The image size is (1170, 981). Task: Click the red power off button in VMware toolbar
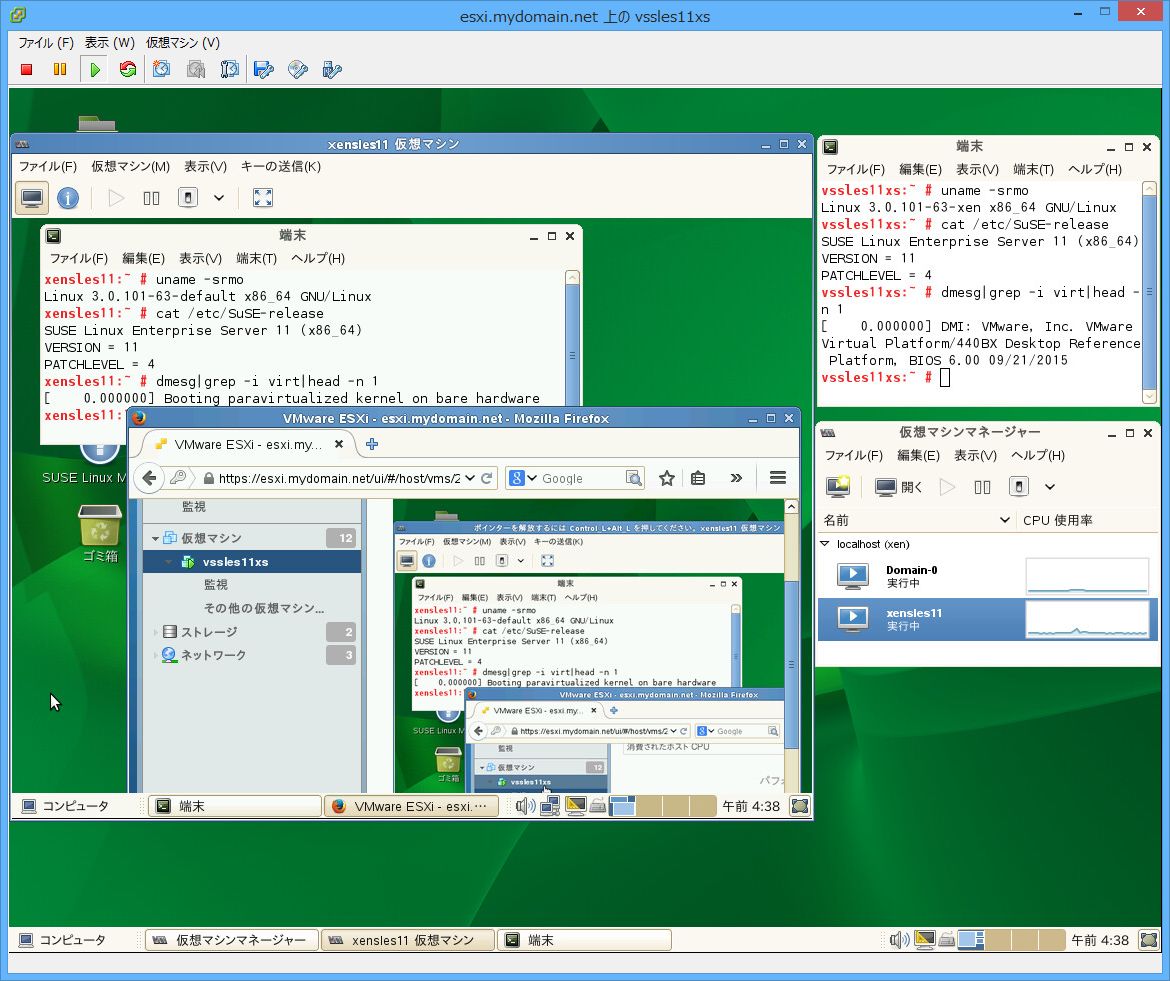click(x=27, y=69)
